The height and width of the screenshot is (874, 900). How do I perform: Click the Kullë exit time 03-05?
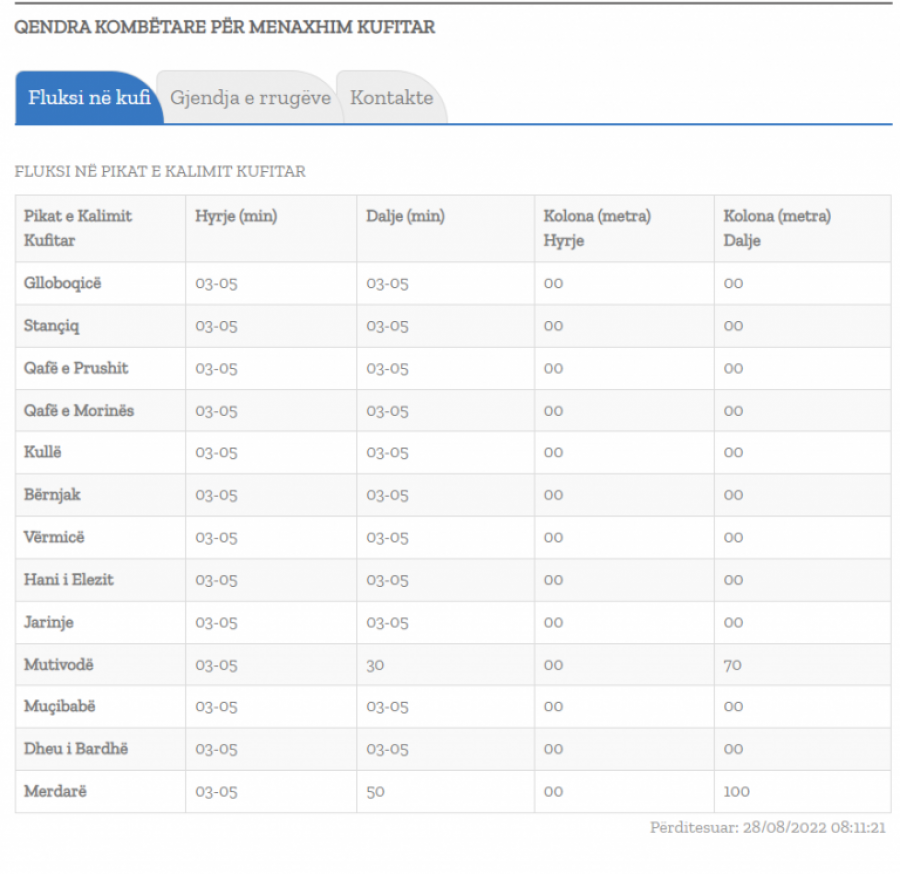[387, 453]
